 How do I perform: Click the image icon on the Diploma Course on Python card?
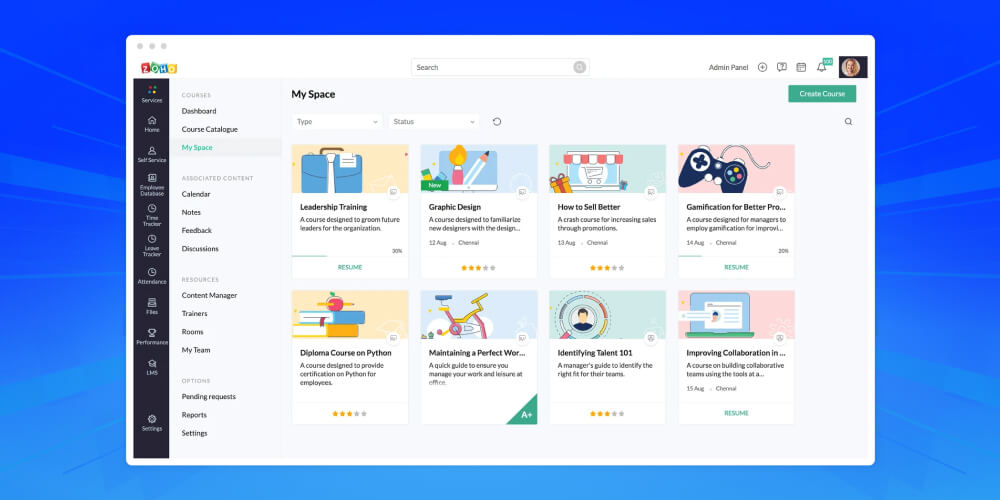[393, 338]
